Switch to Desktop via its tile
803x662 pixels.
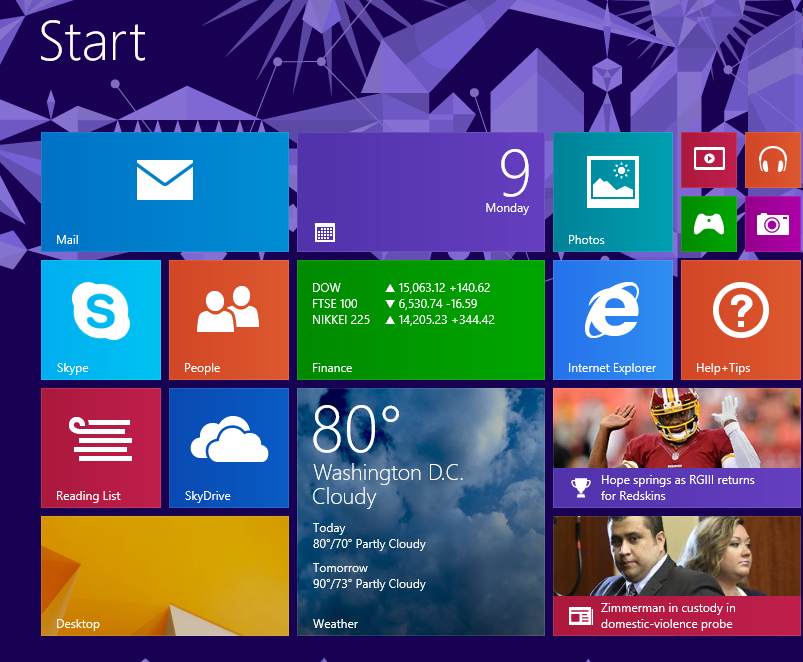click(x=165, y=575)
